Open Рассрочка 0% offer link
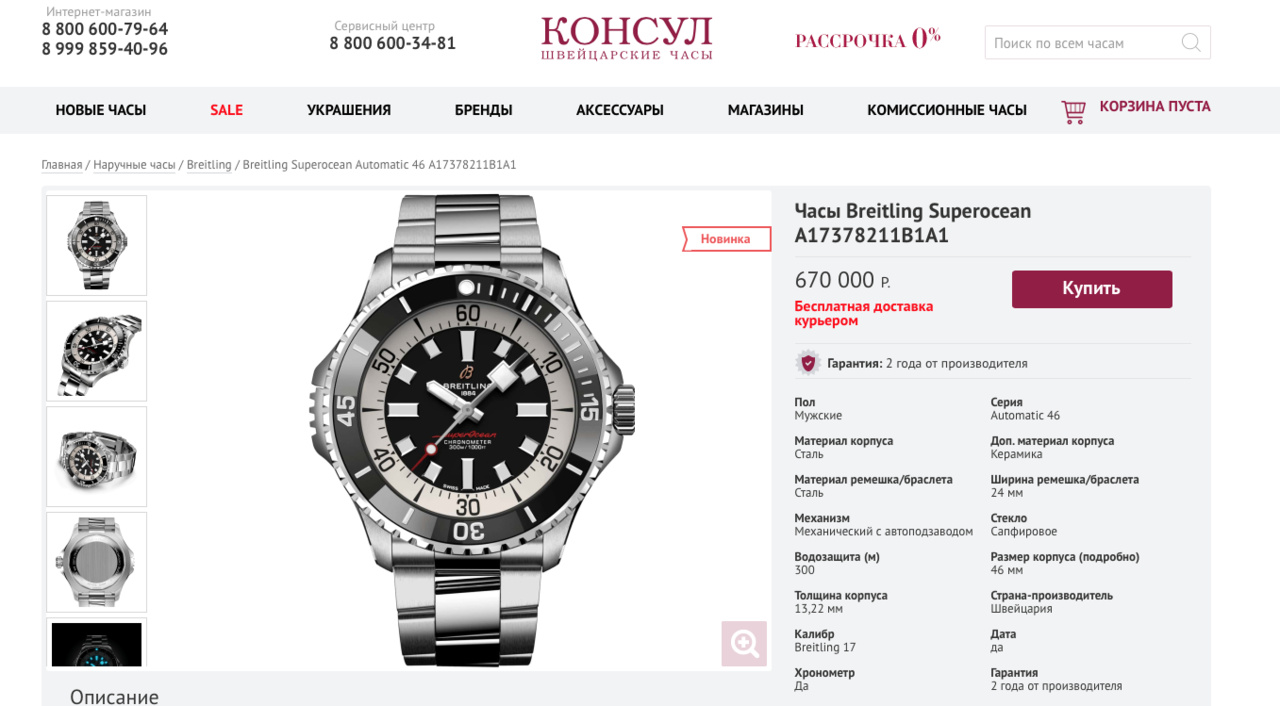Viewport: 1280px width, 706px height. point(868,40)
